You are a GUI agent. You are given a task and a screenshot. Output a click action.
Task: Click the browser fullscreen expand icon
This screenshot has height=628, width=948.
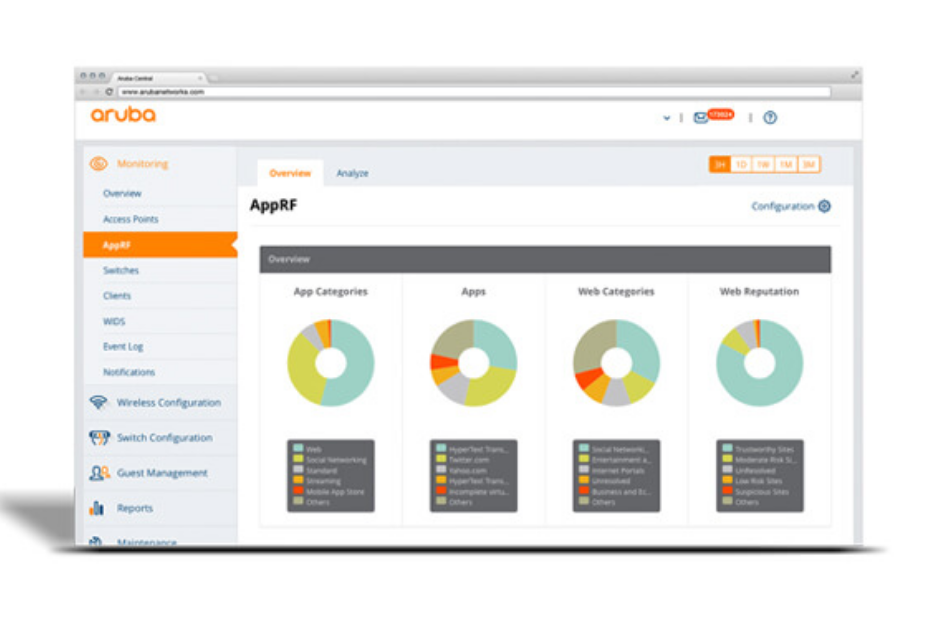854,75
